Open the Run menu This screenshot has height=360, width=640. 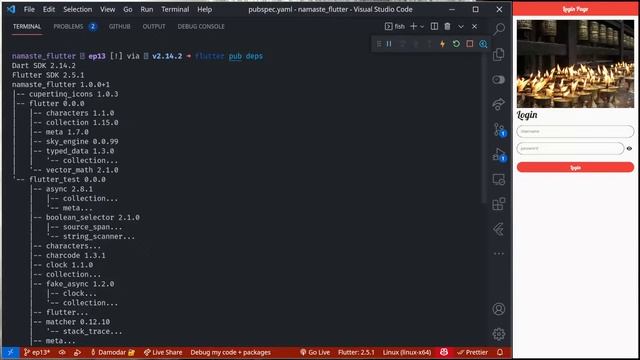click(147, 9)
